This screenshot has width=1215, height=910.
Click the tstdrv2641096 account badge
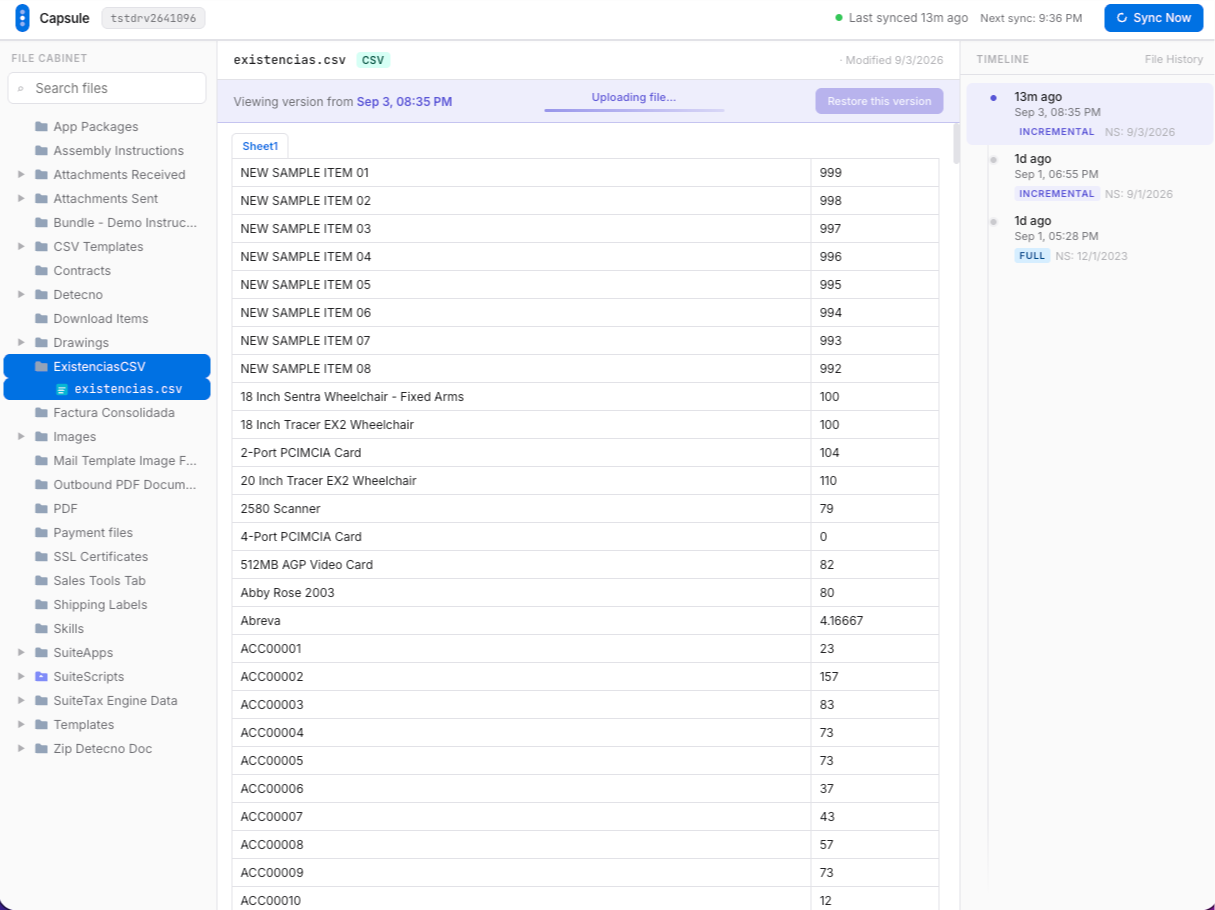click(153, 18)
